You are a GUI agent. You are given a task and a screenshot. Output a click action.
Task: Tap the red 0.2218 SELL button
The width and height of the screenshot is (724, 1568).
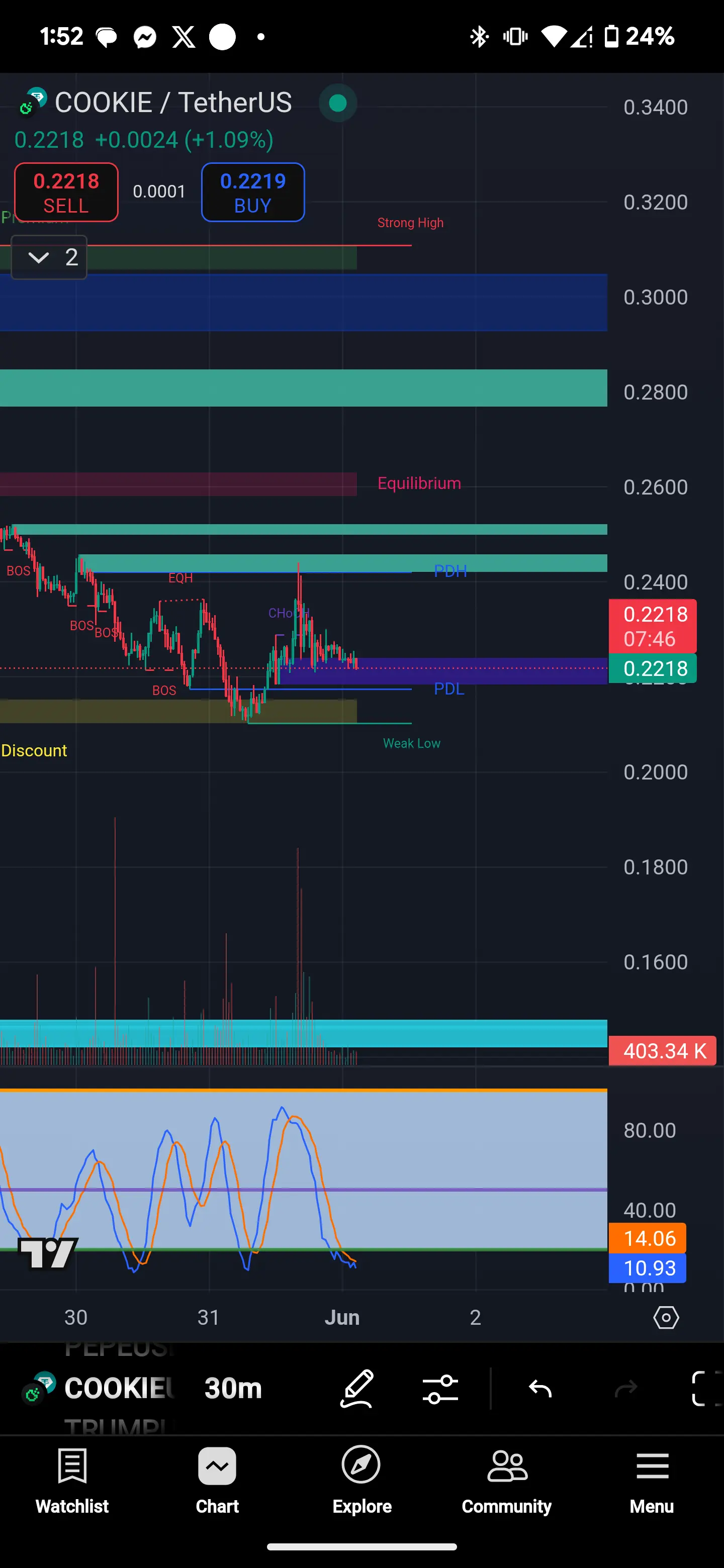click(66, 192)
